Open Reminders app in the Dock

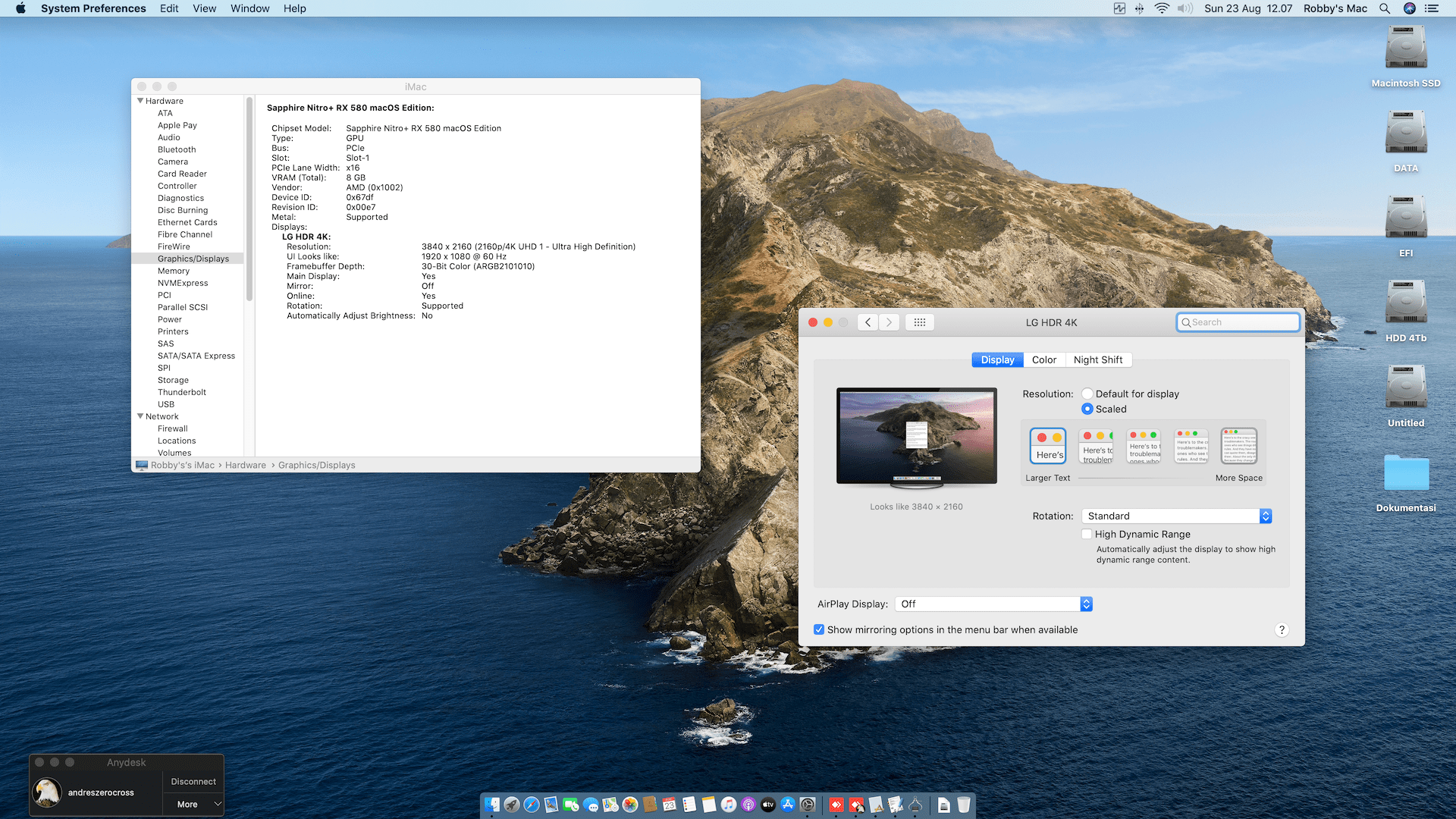click(x=689, y=805)
